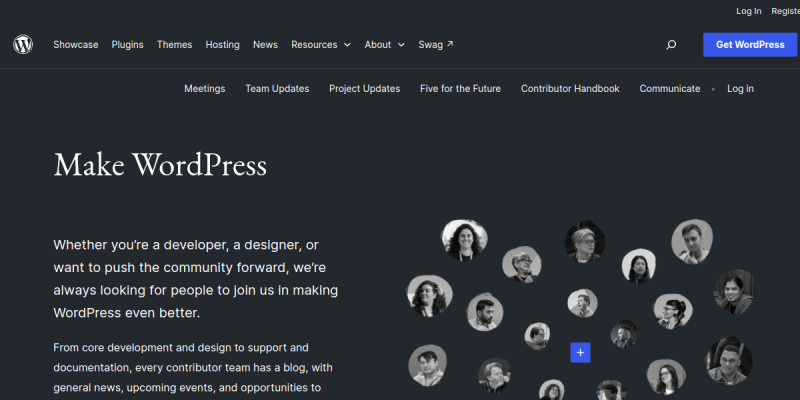The height and width of the screenshot is (400, 800).
Task: Go to Plugins in top navigation
Action: click(128, 44)
